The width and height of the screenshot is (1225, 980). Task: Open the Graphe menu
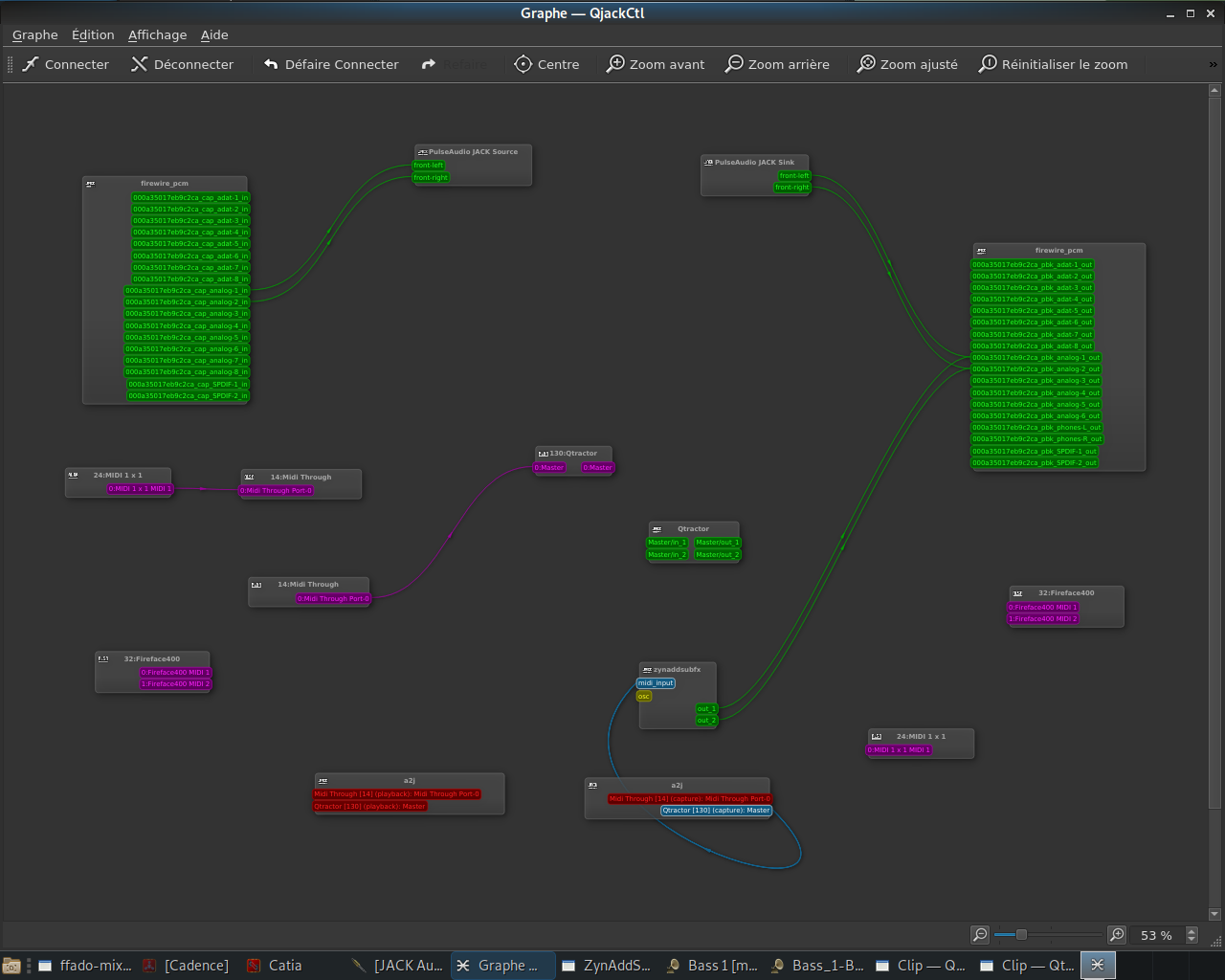[x=35, y=34]
